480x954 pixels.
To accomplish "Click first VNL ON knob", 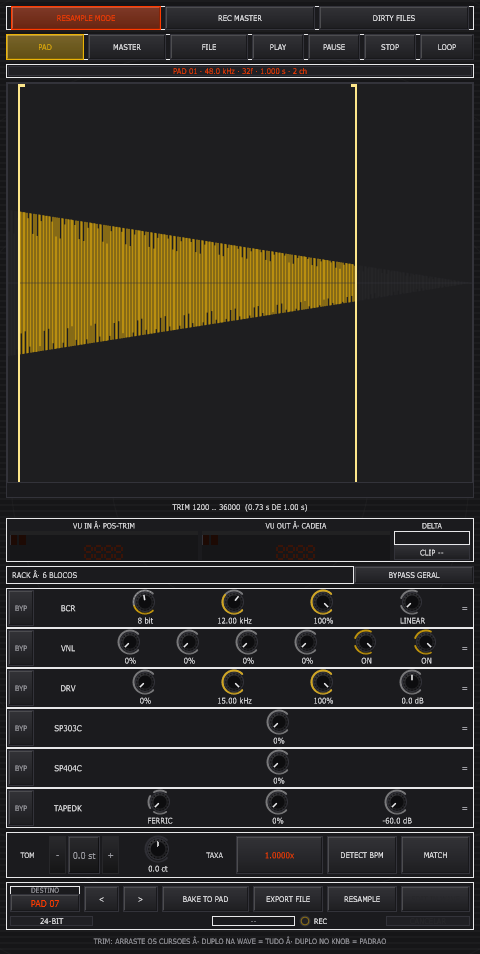I will tap(367, 642).
